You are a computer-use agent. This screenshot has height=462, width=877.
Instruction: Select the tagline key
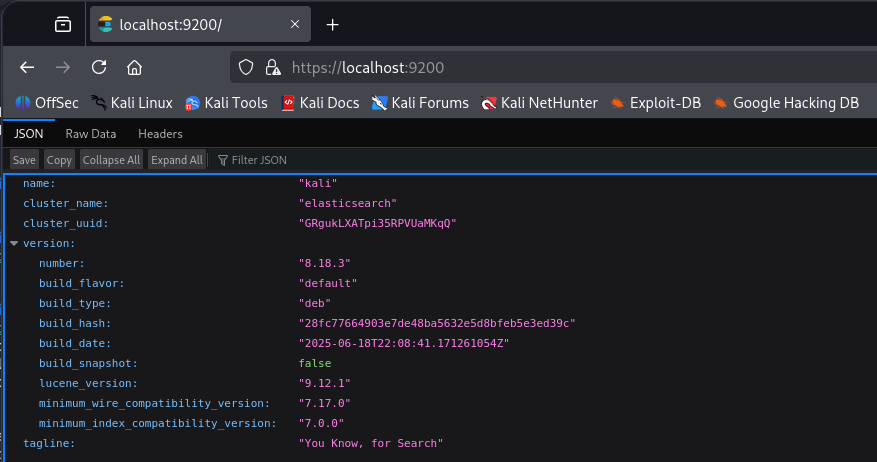pos(49,444)
